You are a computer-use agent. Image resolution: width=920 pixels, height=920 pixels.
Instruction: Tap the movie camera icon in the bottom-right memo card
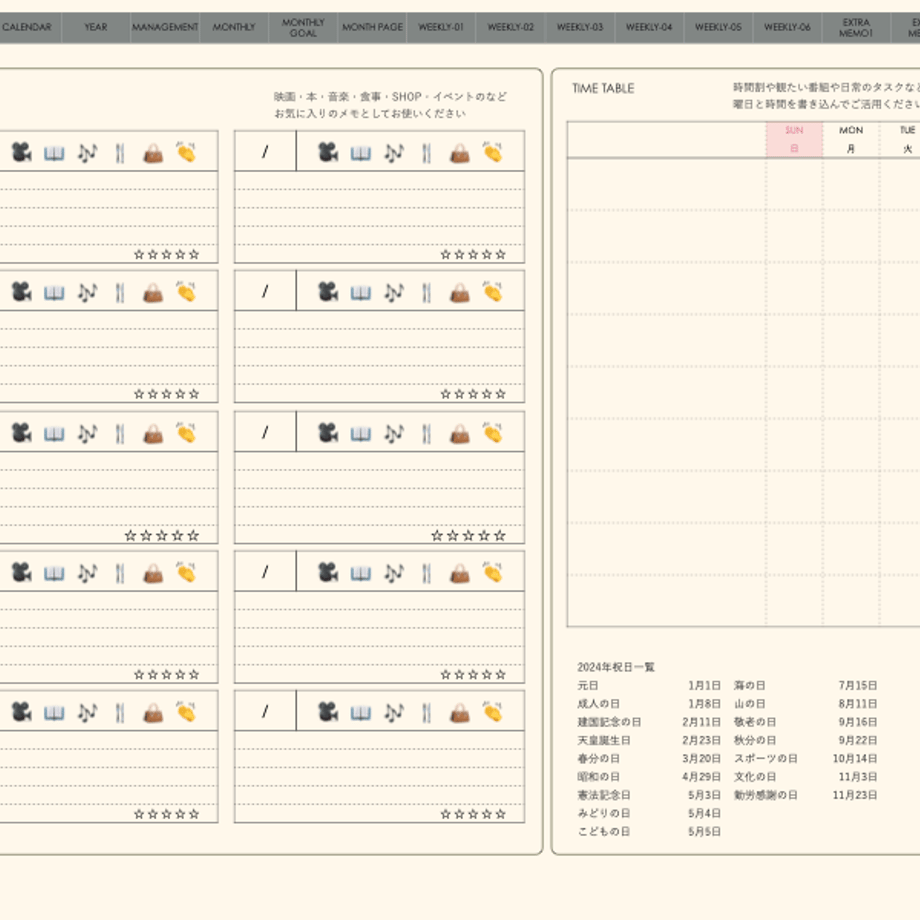click(x=328, y=712)
